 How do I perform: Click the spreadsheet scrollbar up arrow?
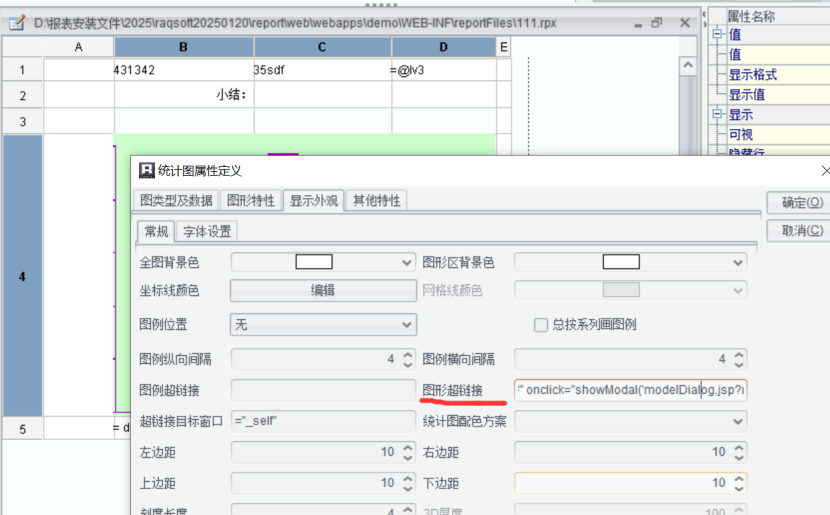pyautogui.click(x=688, y=65)
